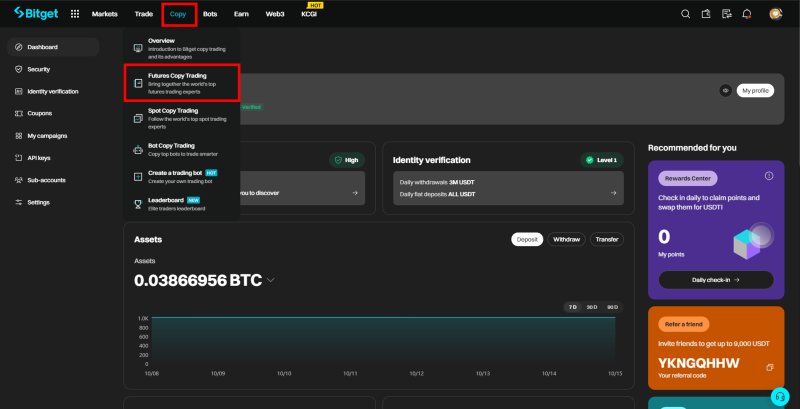Click the Create a trading bot icon
800x409 pixels.
click(138, 176)
